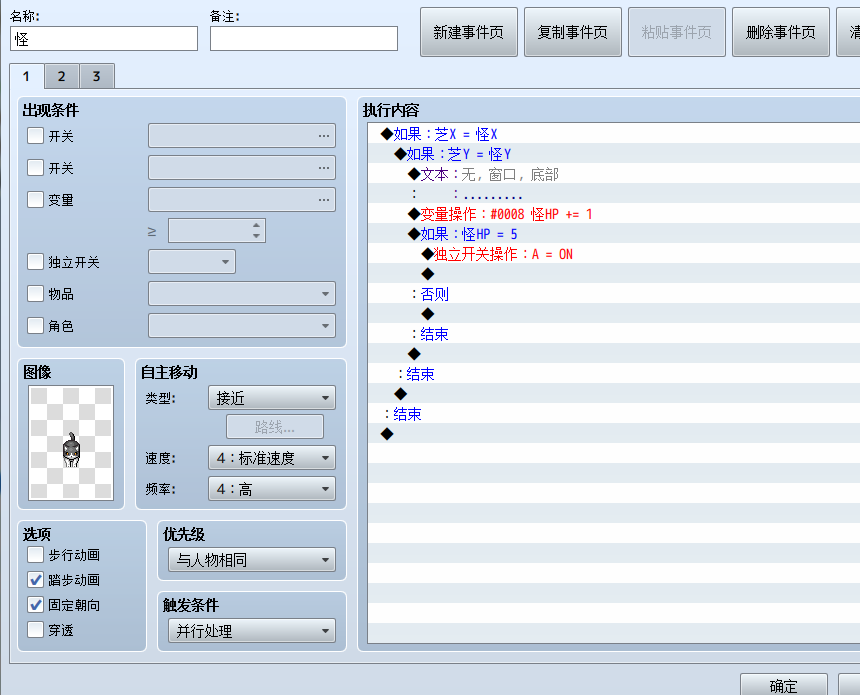
Task: Click the 变量 value stepper arrows
Action: [256, 230]
